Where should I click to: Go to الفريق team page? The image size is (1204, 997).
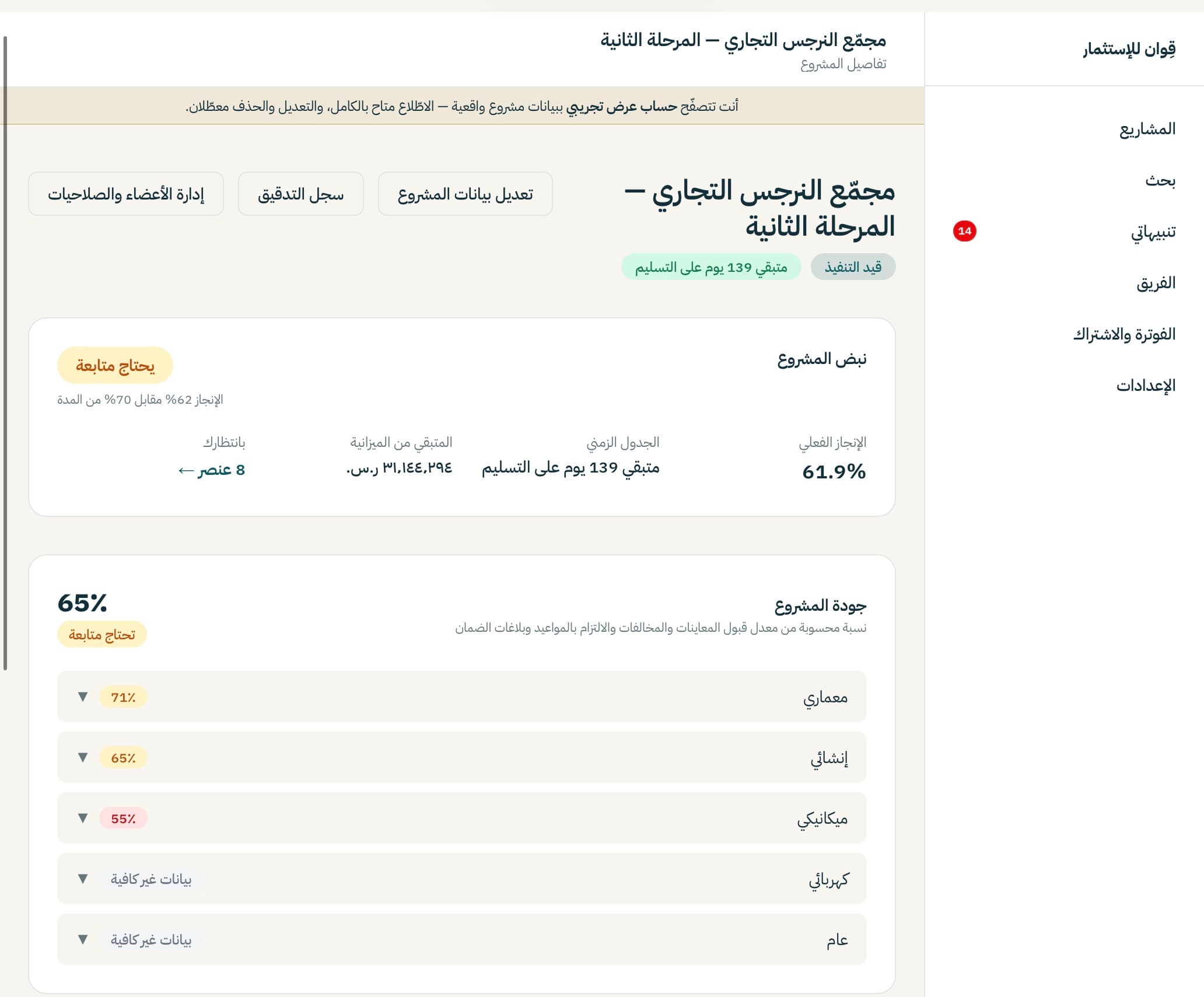point(1156,283)
